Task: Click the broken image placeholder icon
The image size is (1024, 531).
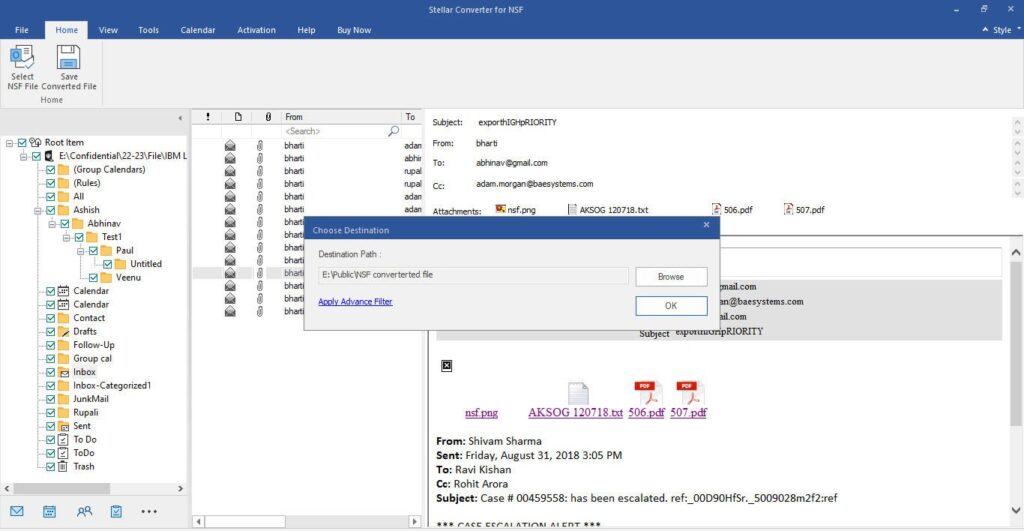Action: coord(447,366)
